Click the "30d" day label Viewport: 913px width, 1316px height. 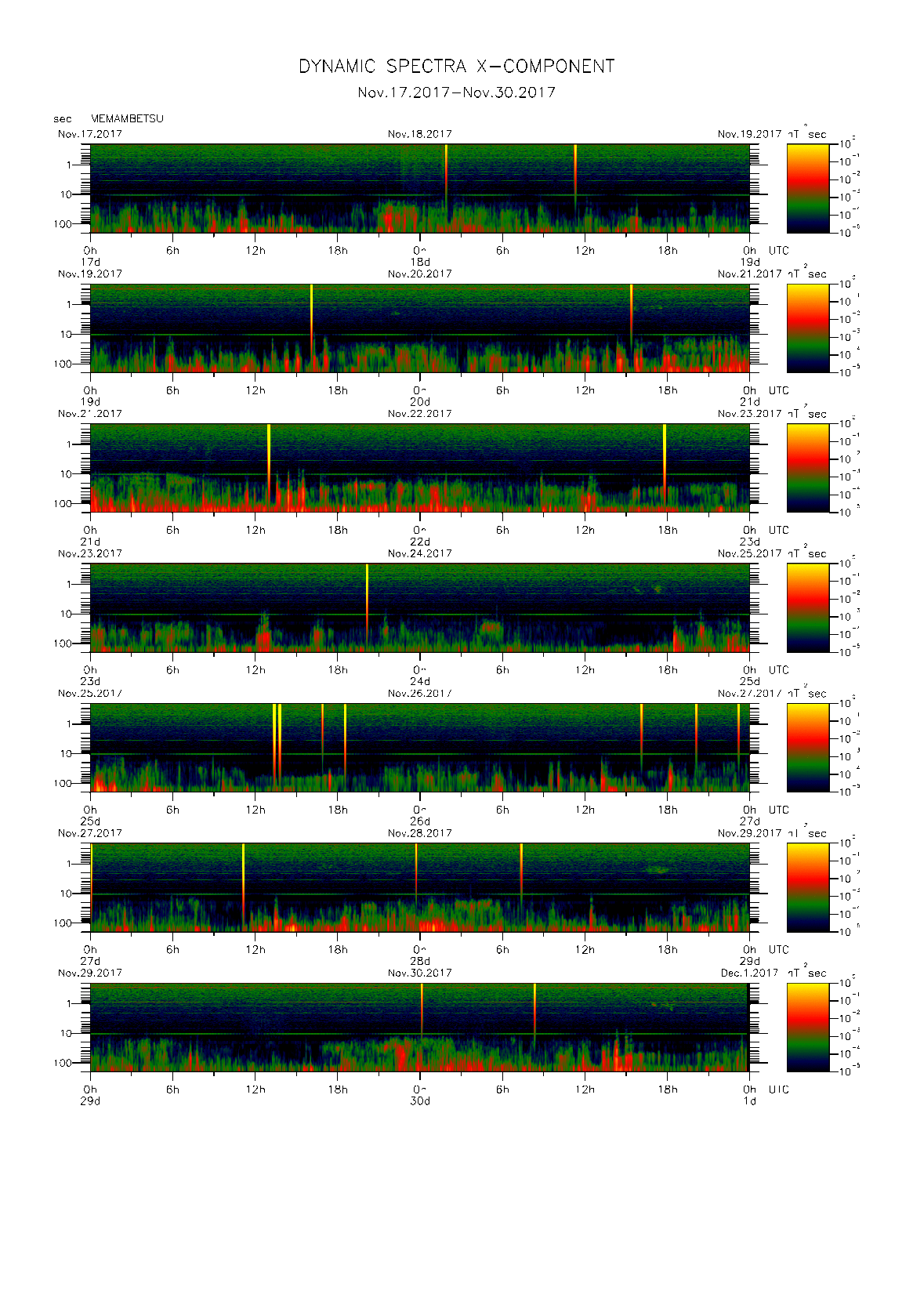coord(420,1101)
